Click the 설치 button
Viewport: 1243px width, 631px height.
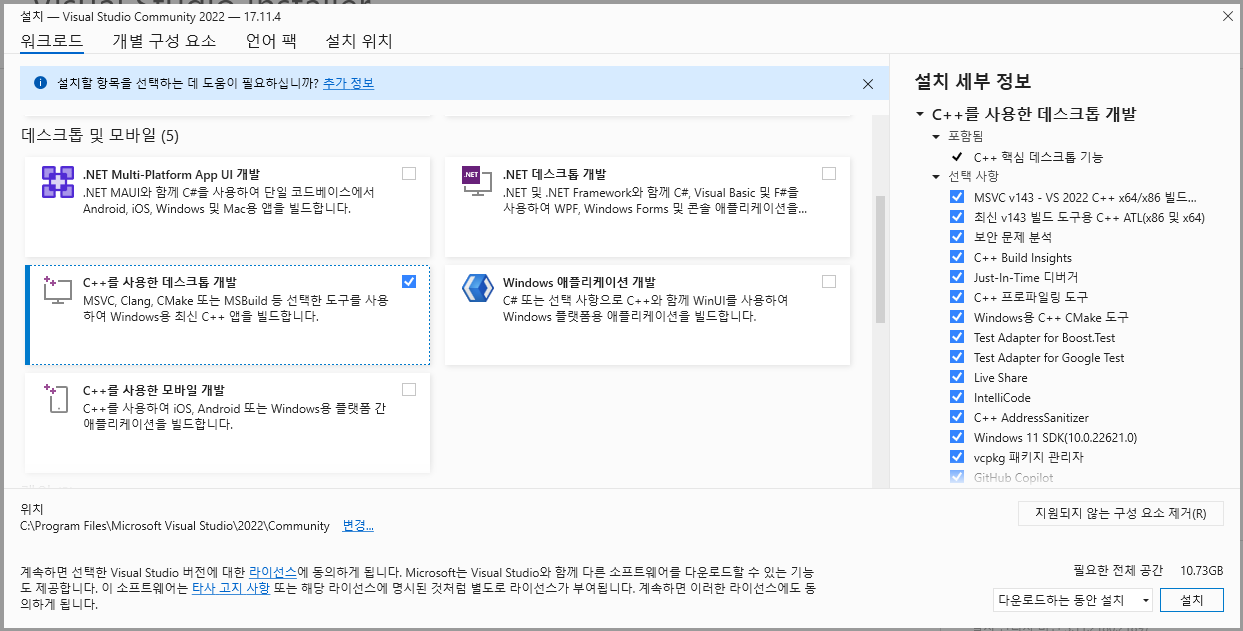[1192, 600]
